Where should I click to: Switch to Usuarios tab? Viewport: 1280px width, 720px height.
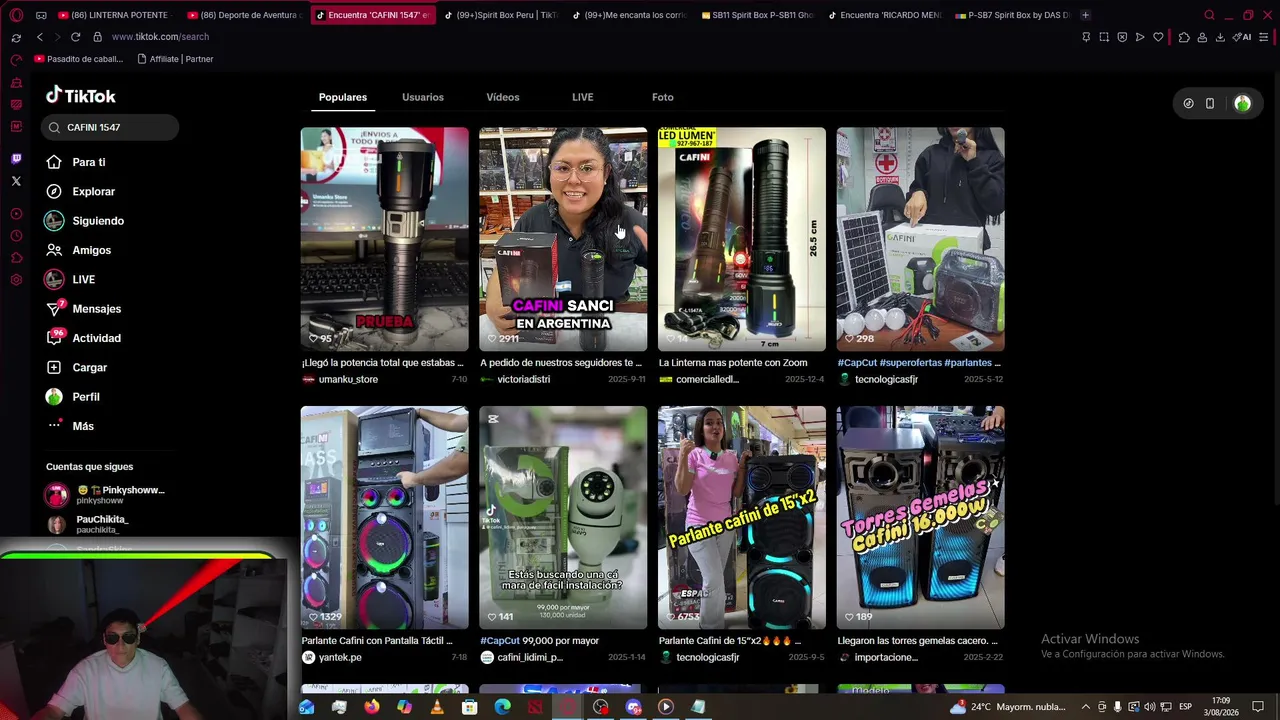tap(423, 97)
